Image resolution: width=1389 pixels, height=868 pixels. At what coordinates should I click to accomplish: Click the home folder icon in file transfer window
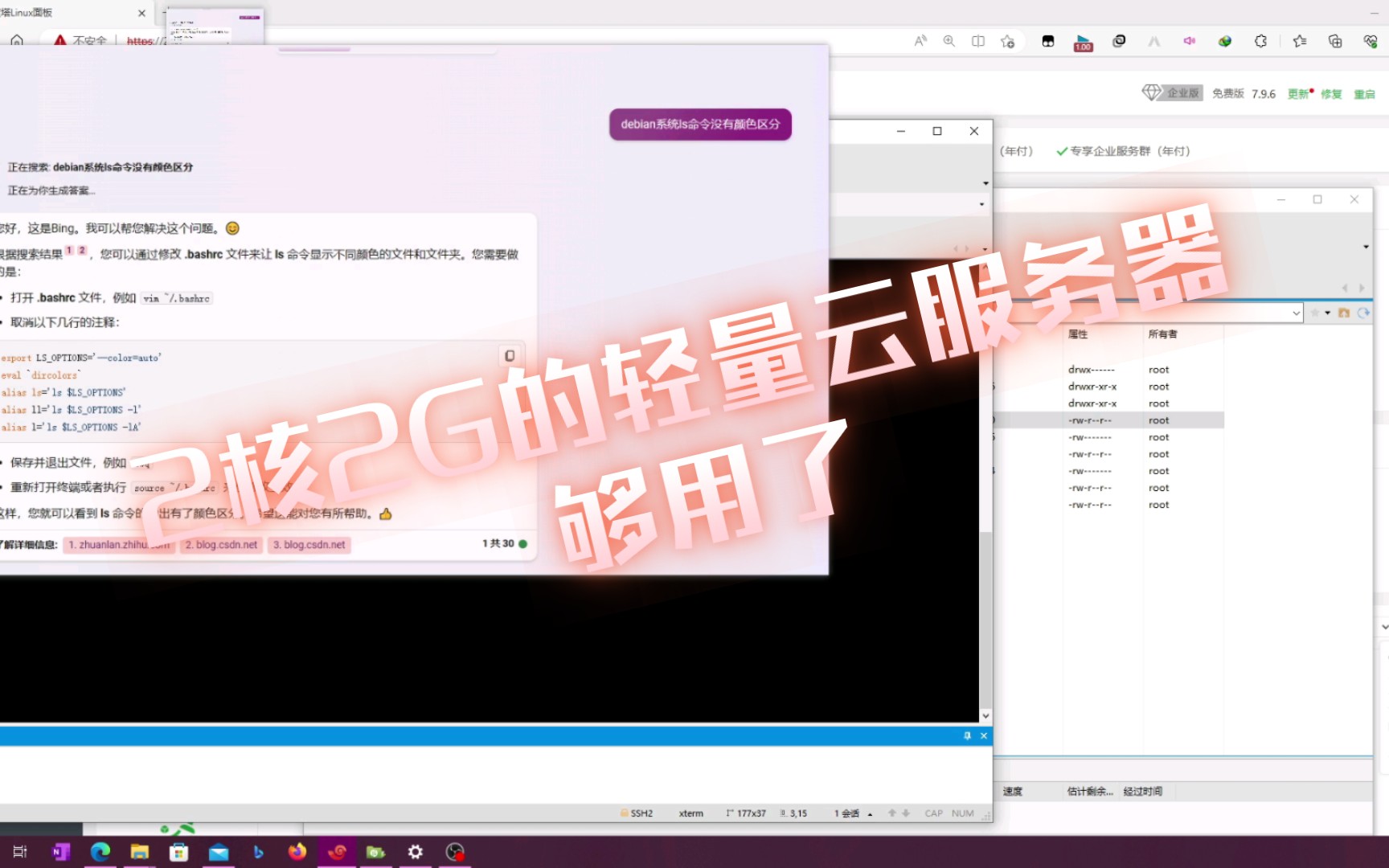[1344, 313]
